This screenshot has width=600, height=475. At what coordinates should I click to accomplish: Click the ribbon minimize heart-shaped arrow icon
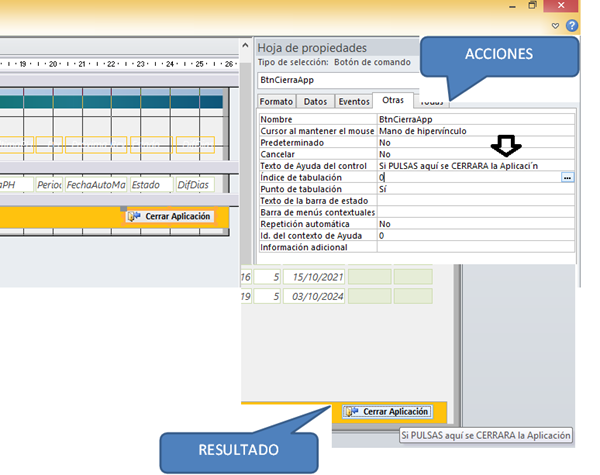click(556, 27)
